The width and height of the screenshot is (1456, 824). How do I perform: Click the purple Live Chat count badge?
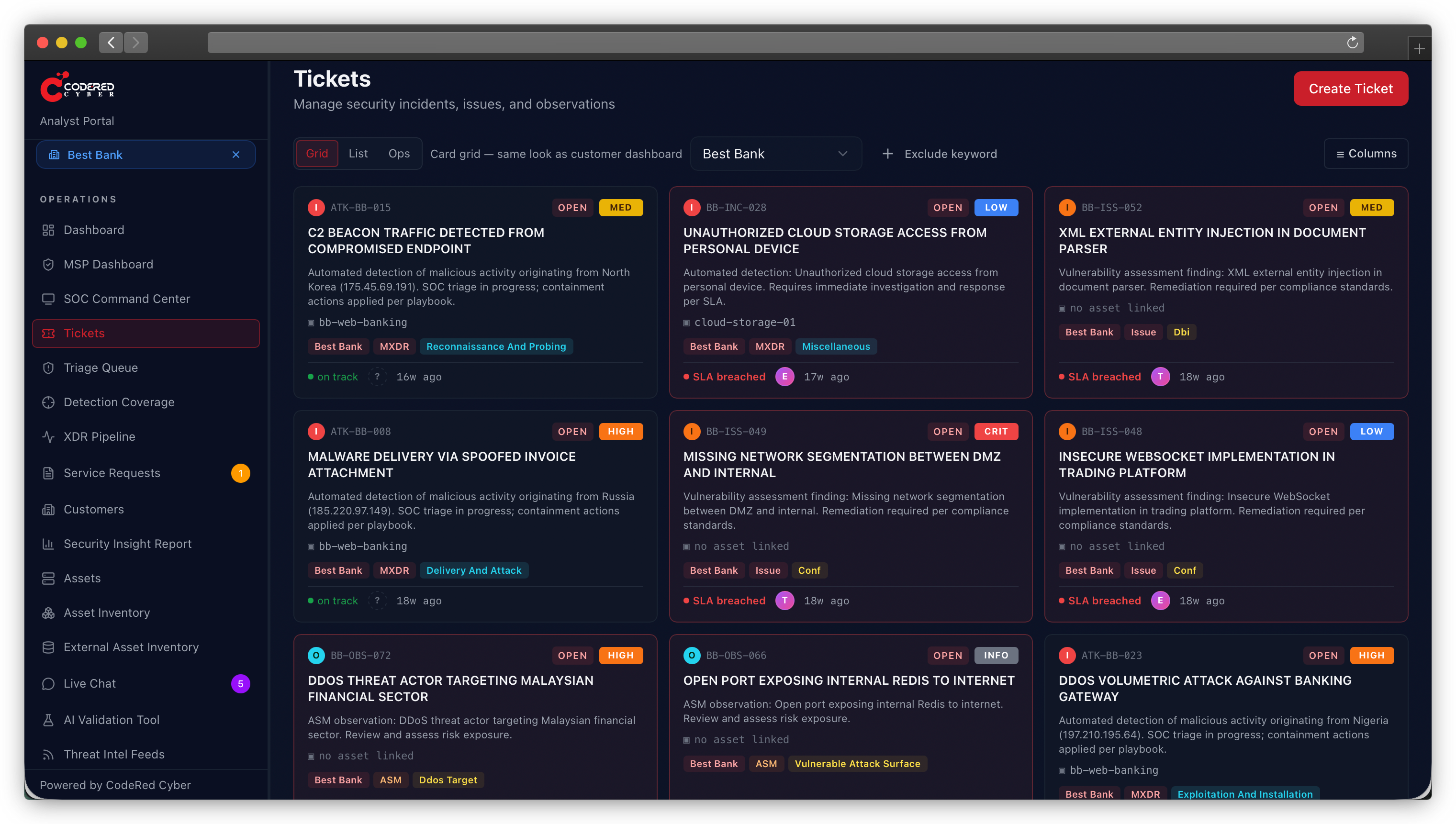tap(241, 684)
